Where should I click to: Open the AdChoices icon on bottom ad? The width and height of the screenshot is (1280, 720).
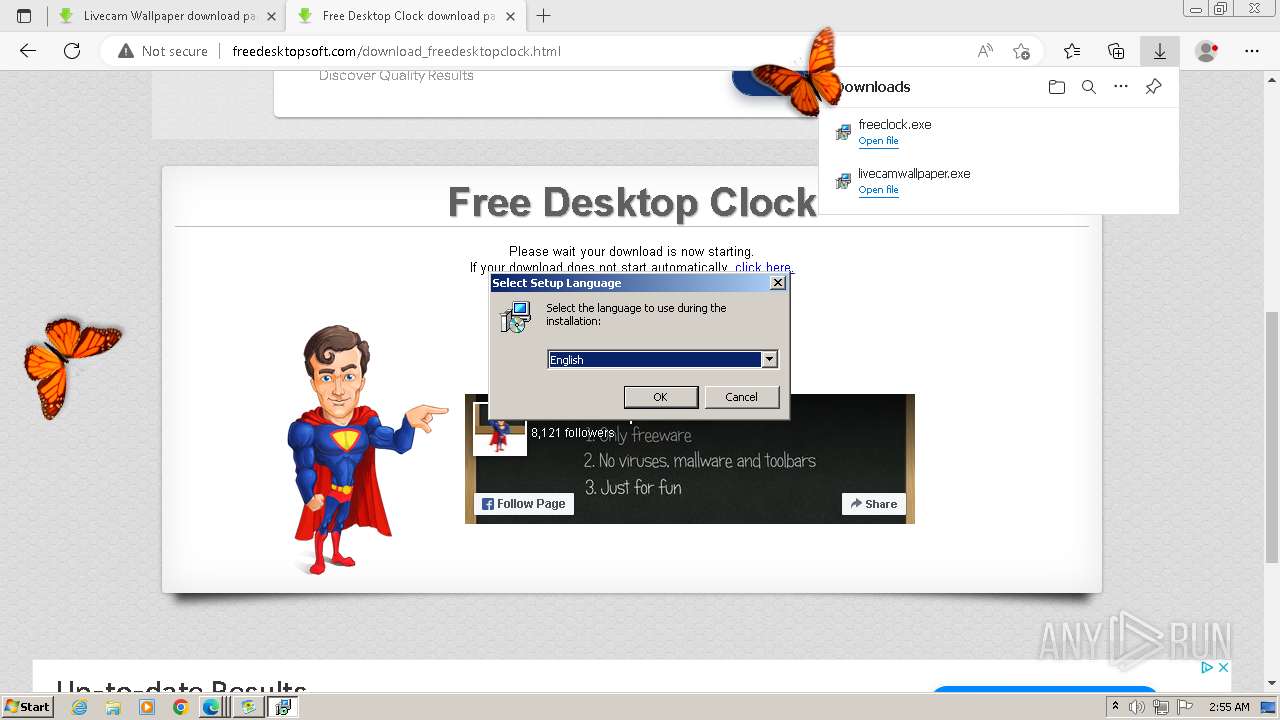[x=1207, y=667]
